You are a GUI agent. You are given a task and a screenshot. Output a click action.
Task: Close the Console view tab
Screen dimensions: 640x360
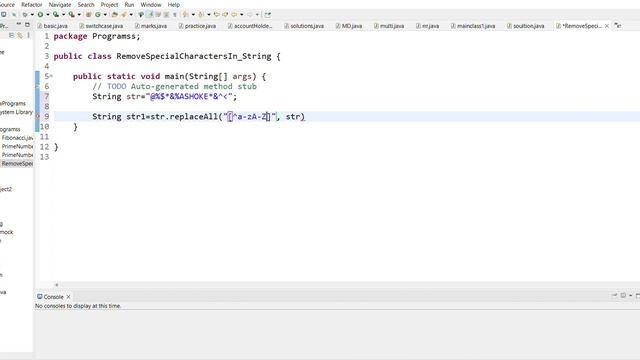pos(68,297)
